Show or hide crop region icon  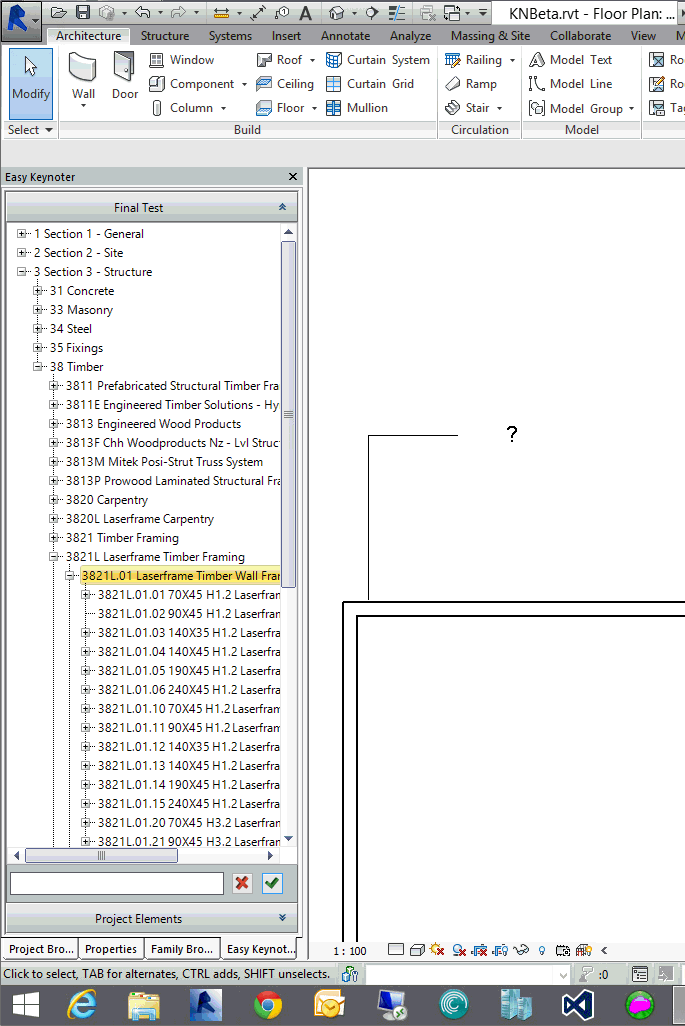point(501,949)
